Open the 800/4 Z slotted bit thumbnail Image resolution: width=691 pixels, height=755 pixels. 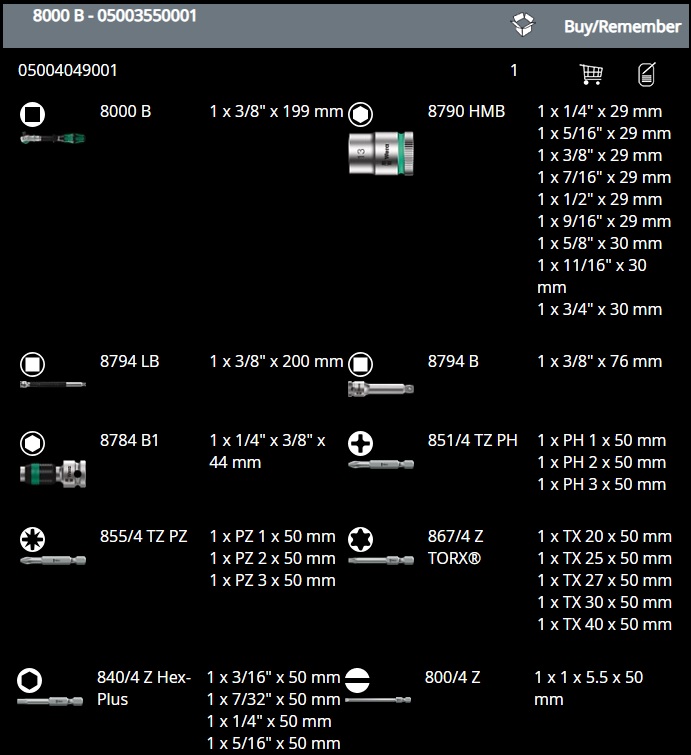coord(378,700)
